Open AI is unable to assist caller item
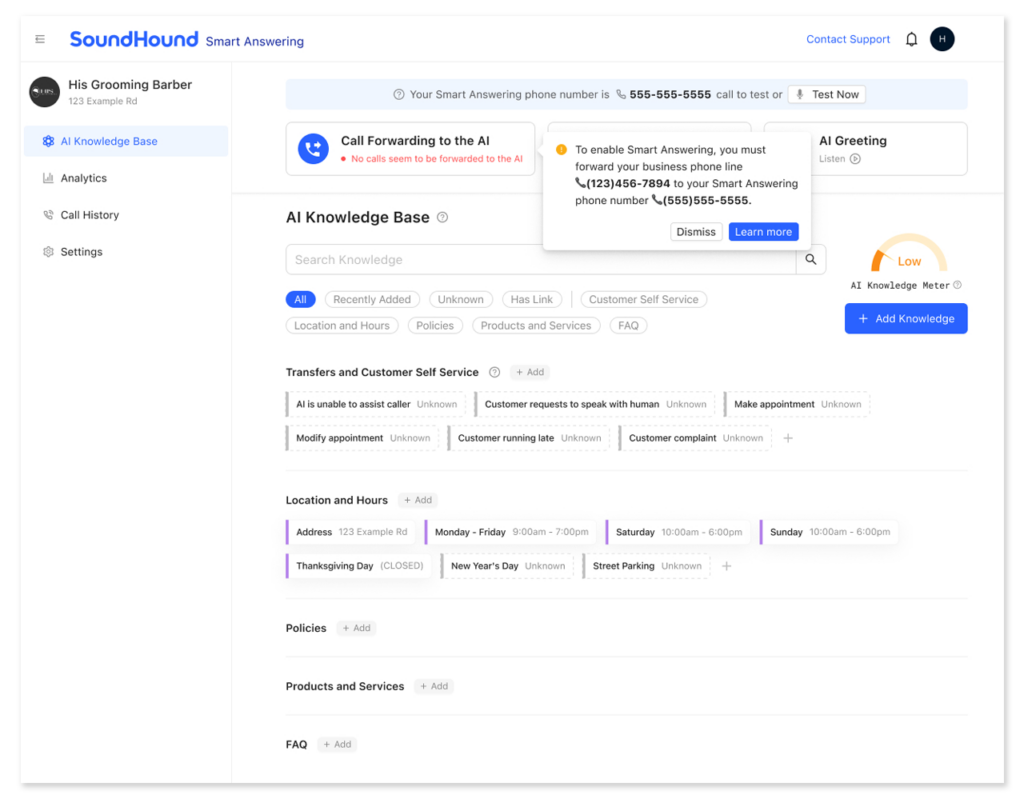Viewport: 1024px width, 799px height. [376, 404]
